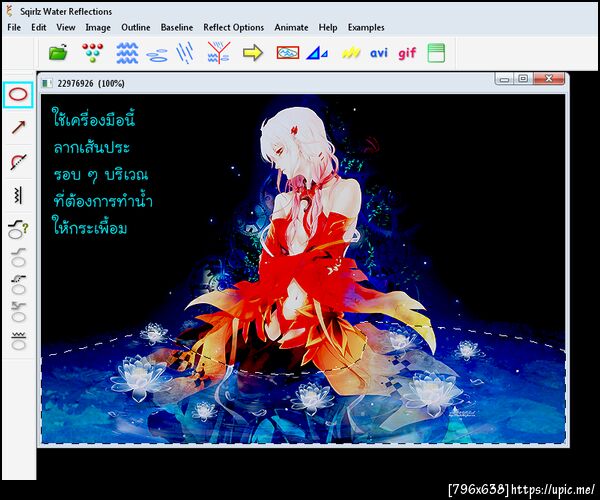600x500 pixels.
Task: Click the greyed outline tool with X mark
Action: 18,312
